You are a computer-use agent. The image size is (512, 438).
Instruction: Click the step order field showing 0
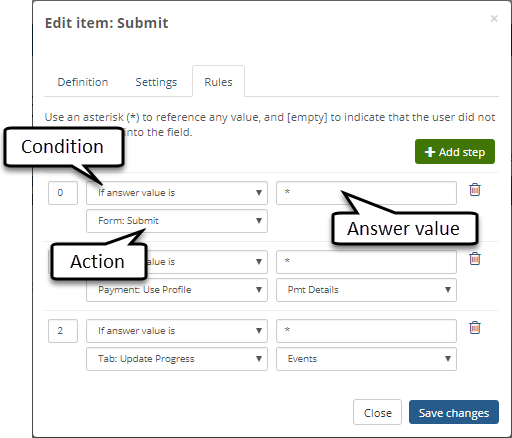[63, 193]
